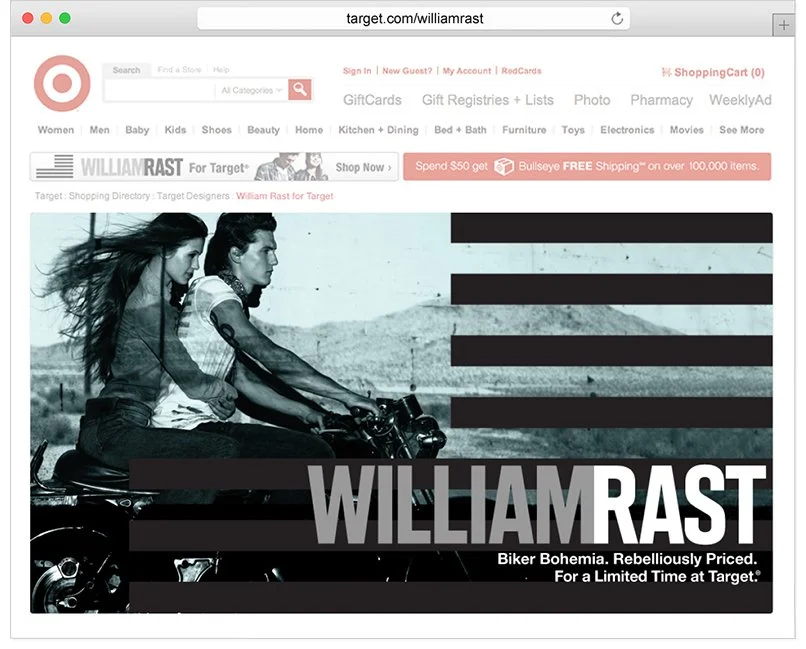Click the 'Biker Bohemia. Rebelliously Priced.' tagline
Viewport: 806px width, 649px height.
tap(627, 559)
